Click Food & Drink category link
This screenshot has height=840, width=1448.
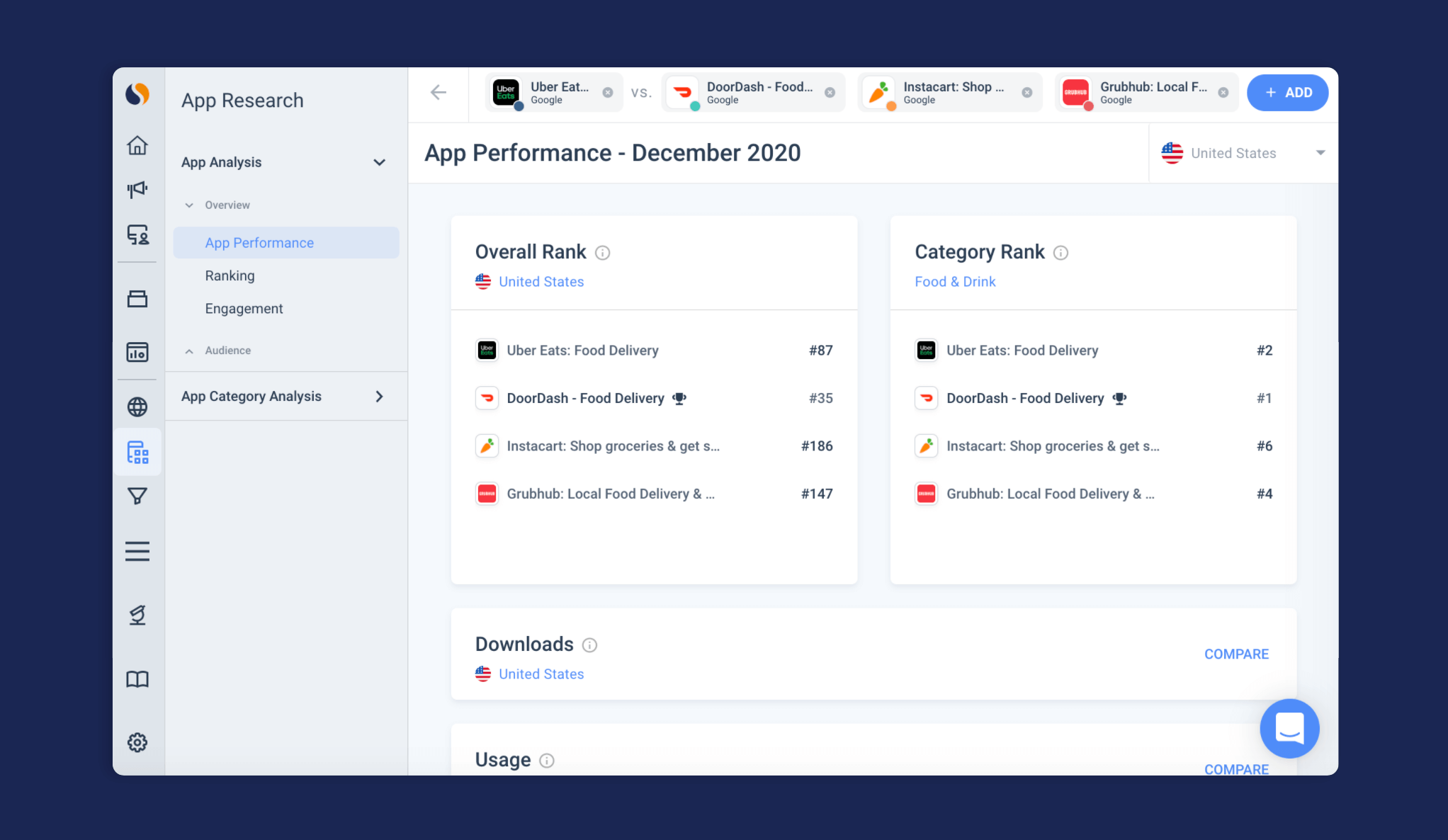point(955,282)
